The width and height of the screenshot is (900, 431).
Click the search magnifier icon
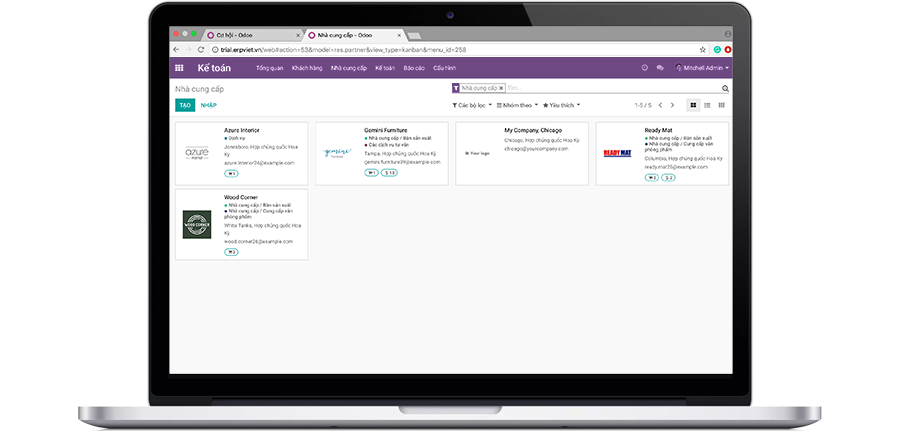(x=725, y=88)
